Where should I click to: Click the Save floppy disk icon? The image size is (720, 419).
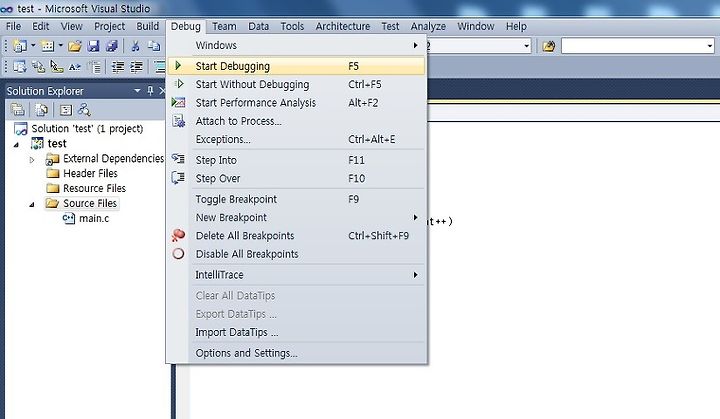pyautogui.click(x=94, y=45)
